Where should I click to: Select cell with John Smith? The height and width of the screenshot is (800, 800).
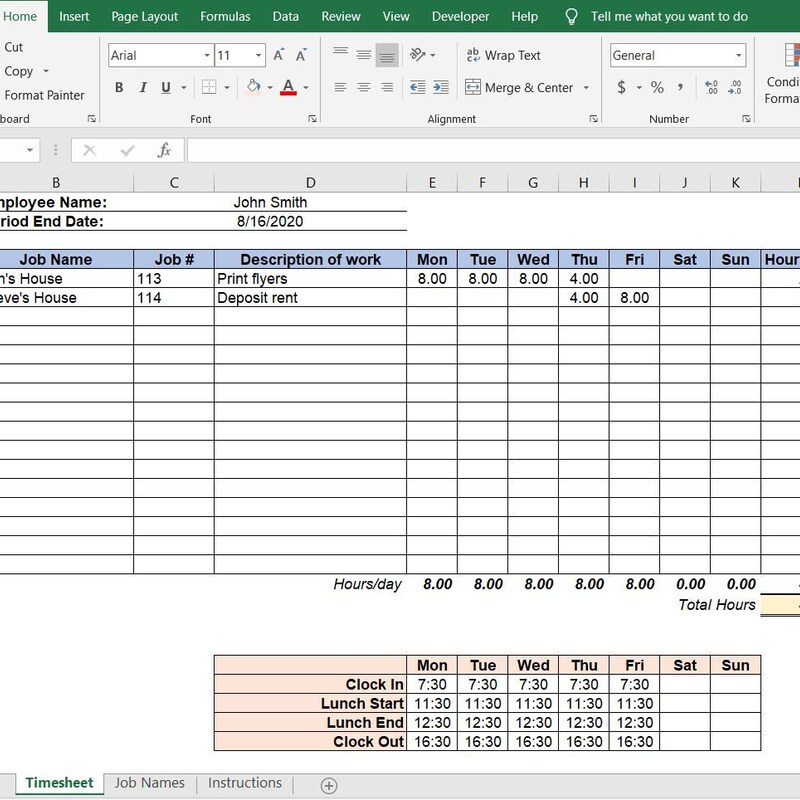pos(270,203)
